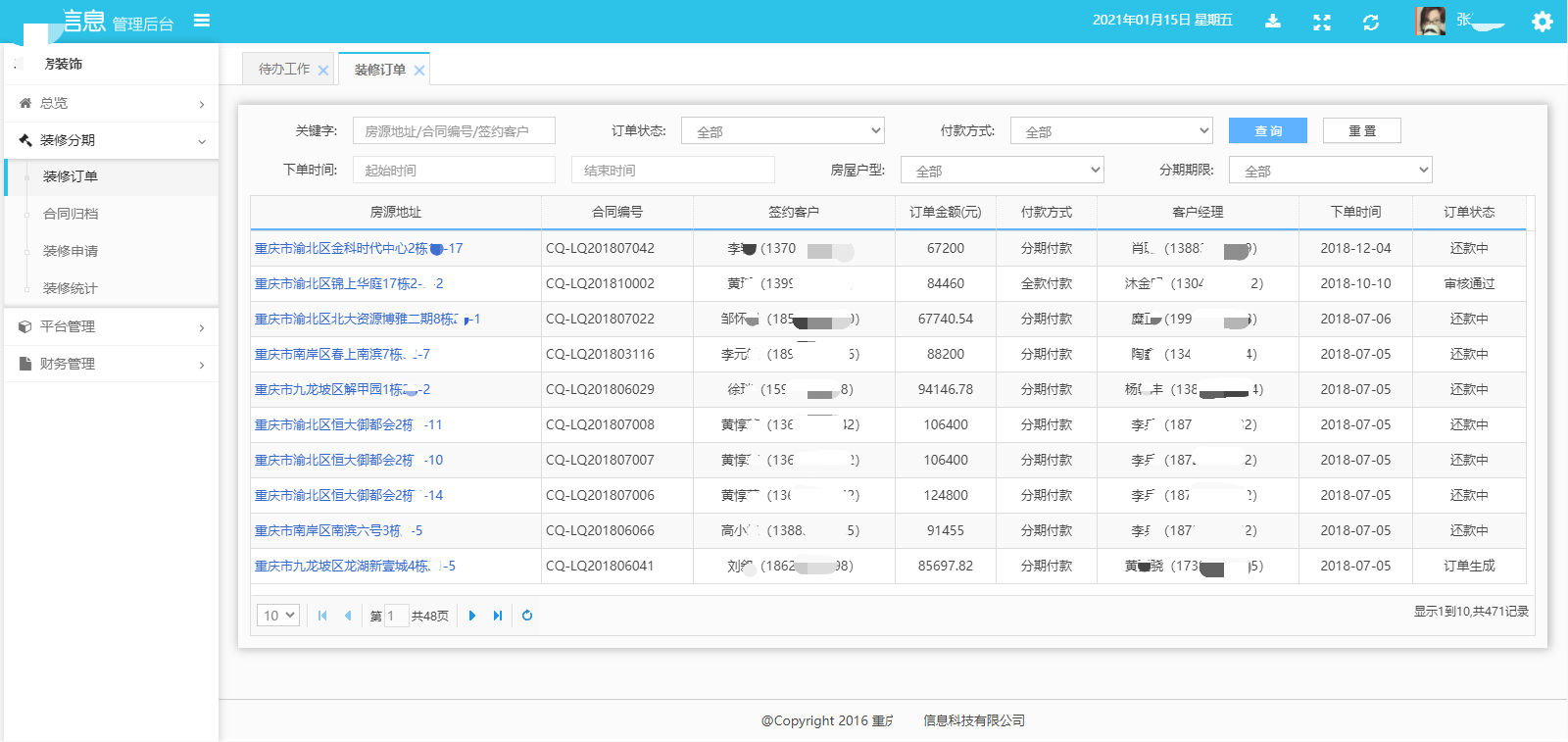1568x742 pixels.
Task: Reload the table using pagination refresh icon
Action: tap(527, 616)
